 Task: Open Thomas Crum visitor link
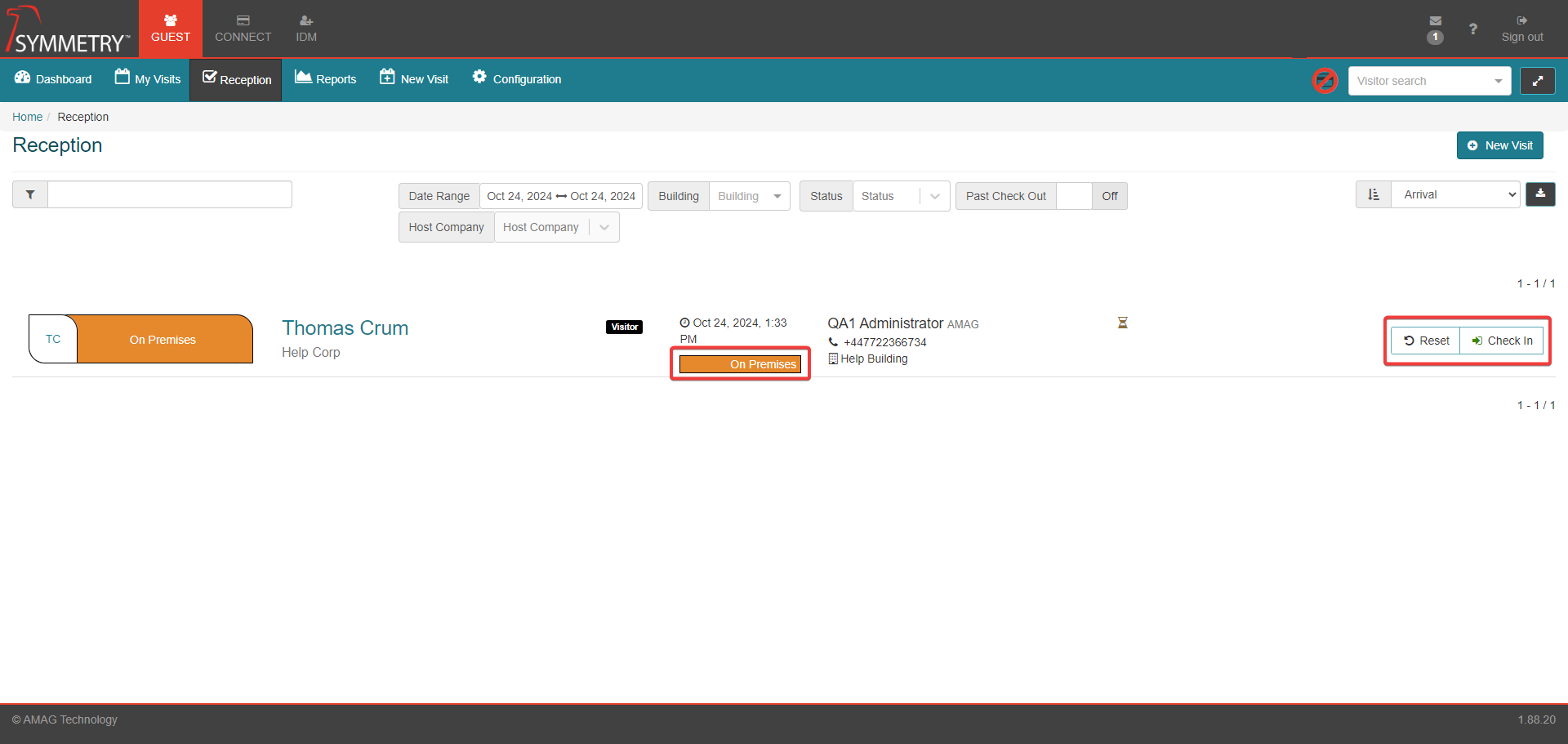[x=345, y=328]
